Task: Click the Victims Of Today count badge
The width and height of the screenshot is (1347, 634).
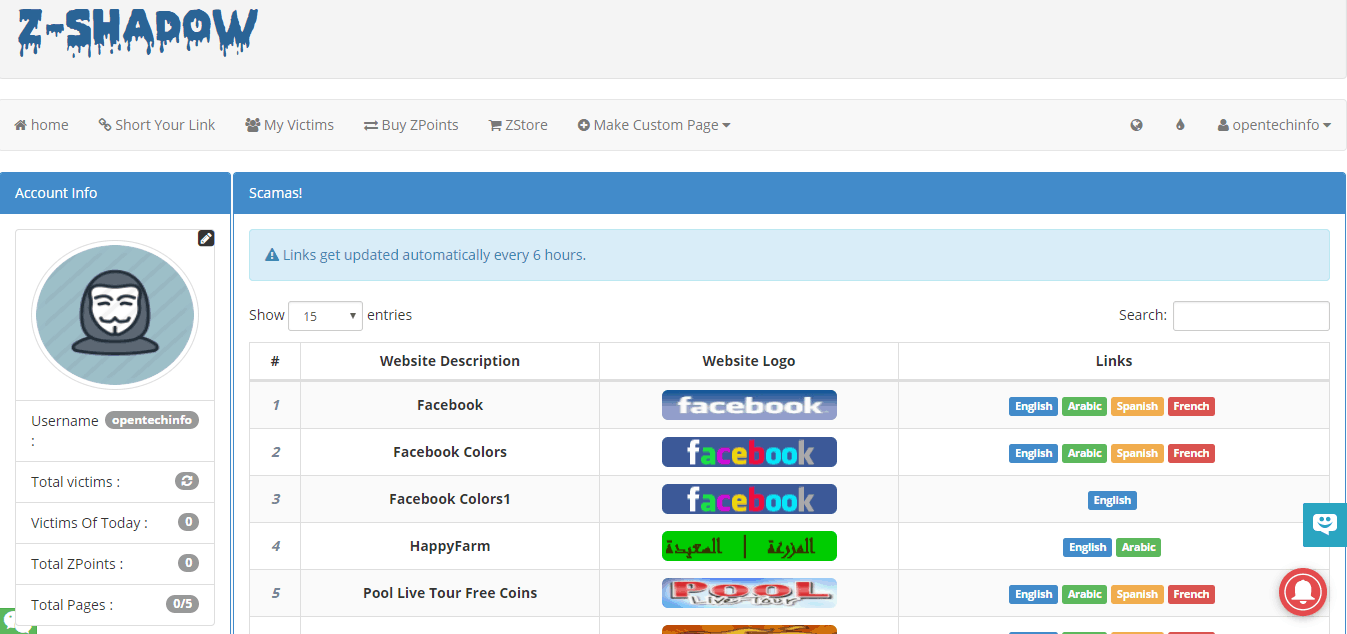Action: point(188,522)
